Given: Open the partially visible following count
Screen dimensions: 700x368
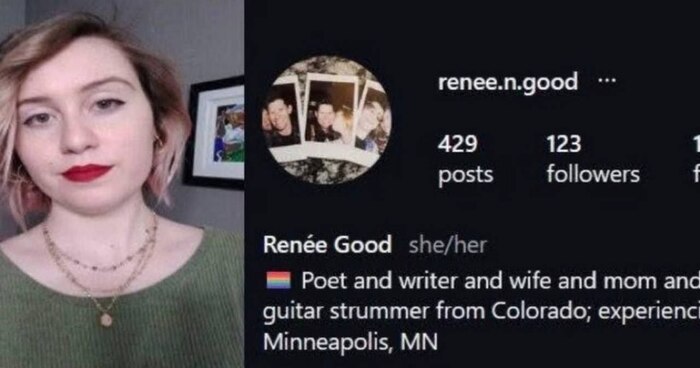Looking at the screenshot, I should pos(696,159).
